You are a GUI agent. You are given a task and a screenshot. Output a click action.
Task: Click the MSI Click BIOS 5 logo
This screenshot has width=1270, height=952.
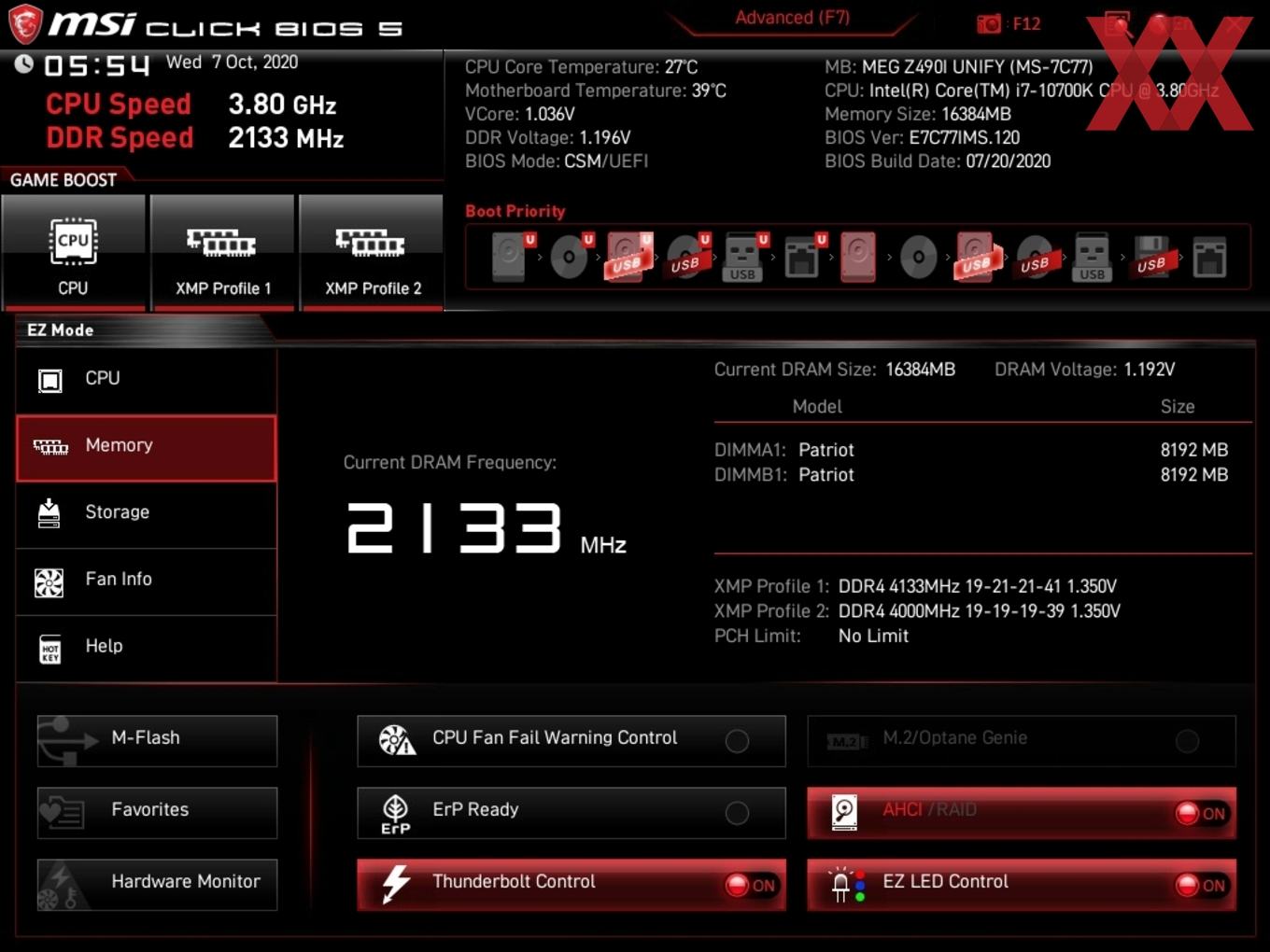click(x=205, y=25)
